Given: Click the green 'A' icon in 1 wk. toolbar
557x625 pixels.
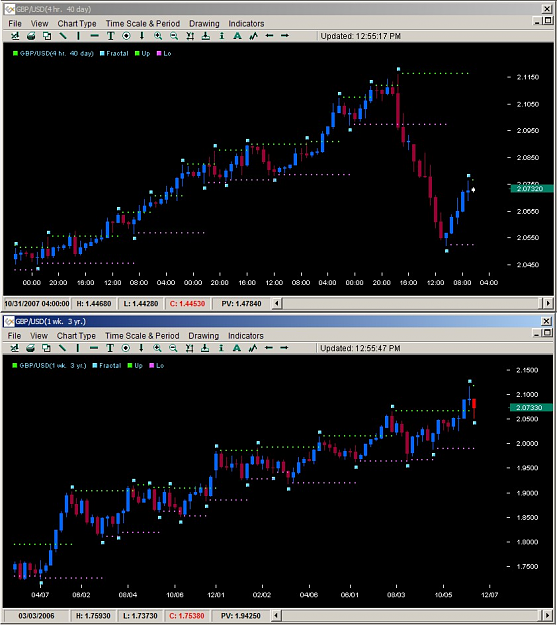Looking at the screenshot, I should tap(237, 348).
